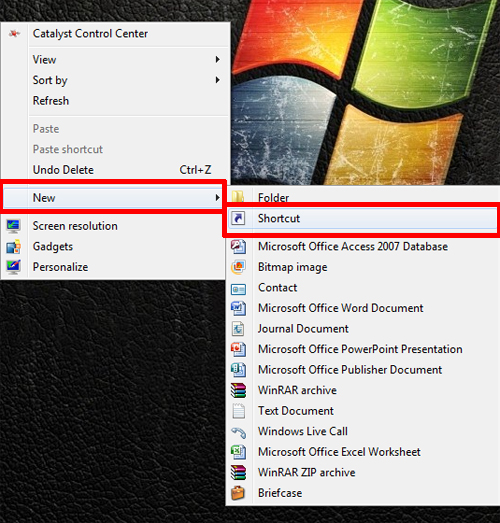Click the Gadgets icon
Viewport: 500px width, 523px height.
point(13,246)
